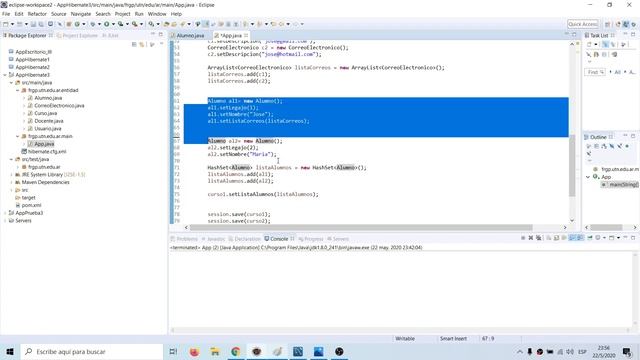This screenshot has height=360, width=640.
Task: Click the Windows Start button
Action: tap(10, 351)
